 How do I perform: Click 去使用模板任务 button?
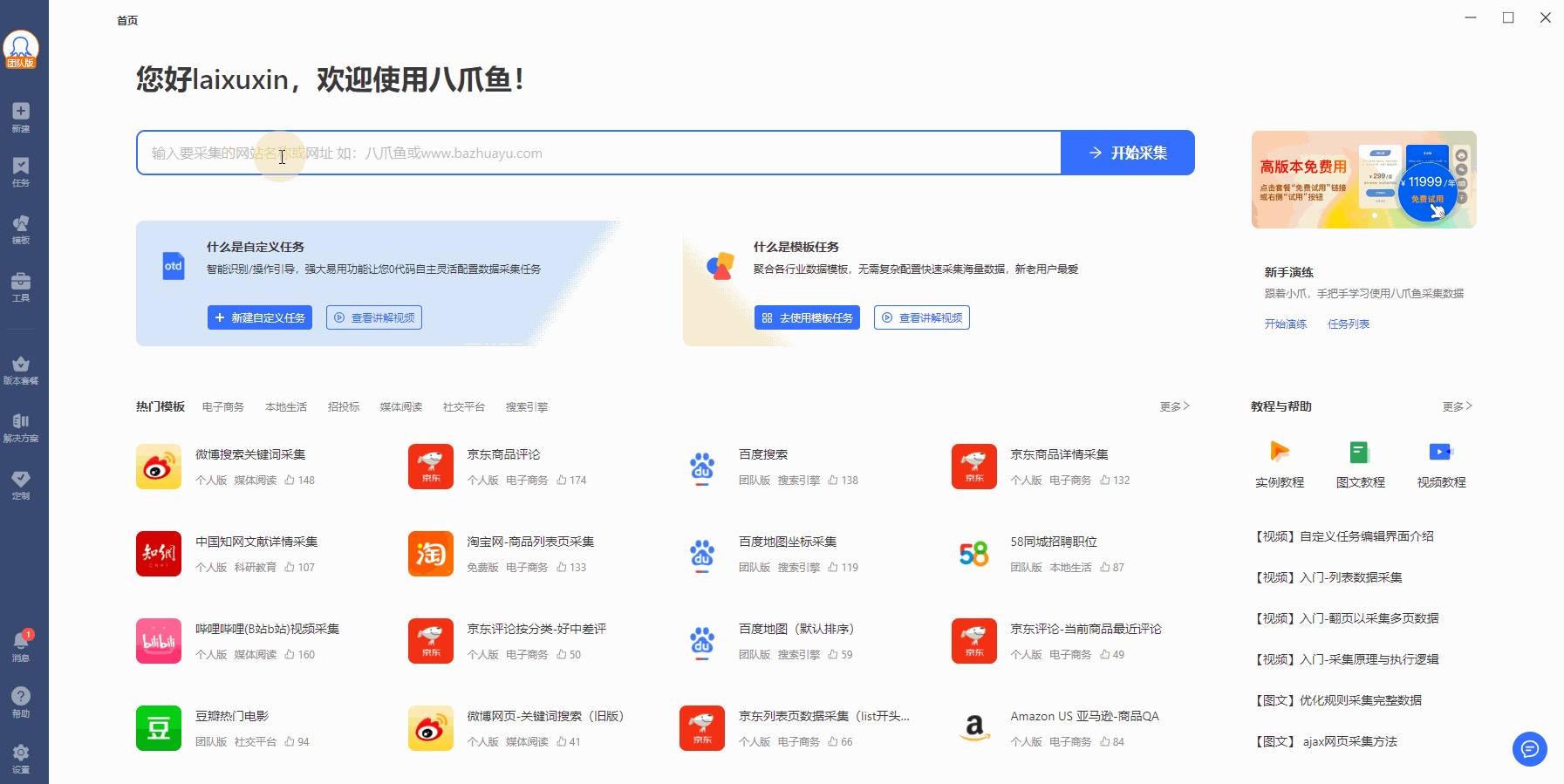coord(807,317)
